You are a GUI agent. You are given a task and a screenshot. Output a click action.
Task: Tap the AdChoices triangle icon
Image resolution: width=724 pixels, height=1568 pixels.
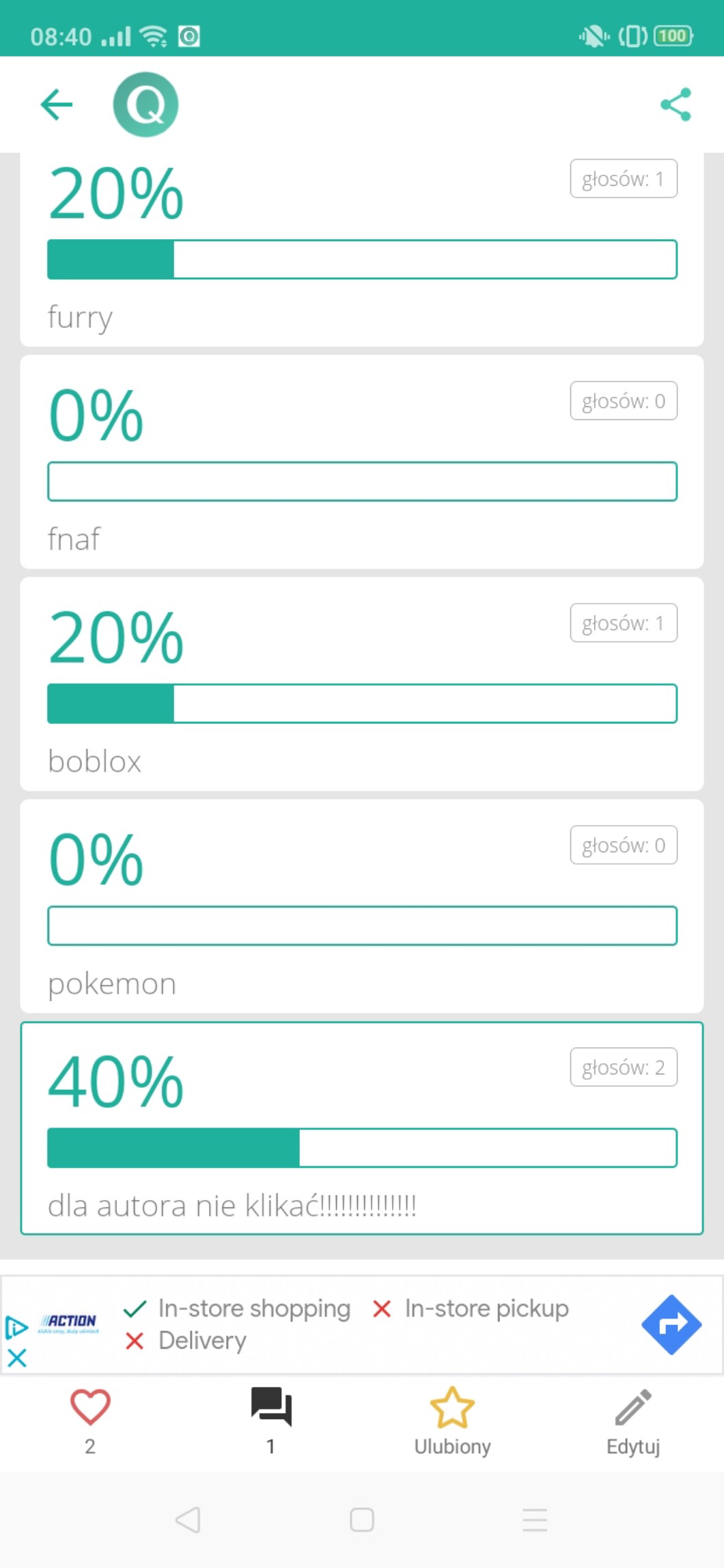click(x=16, y=1327)
